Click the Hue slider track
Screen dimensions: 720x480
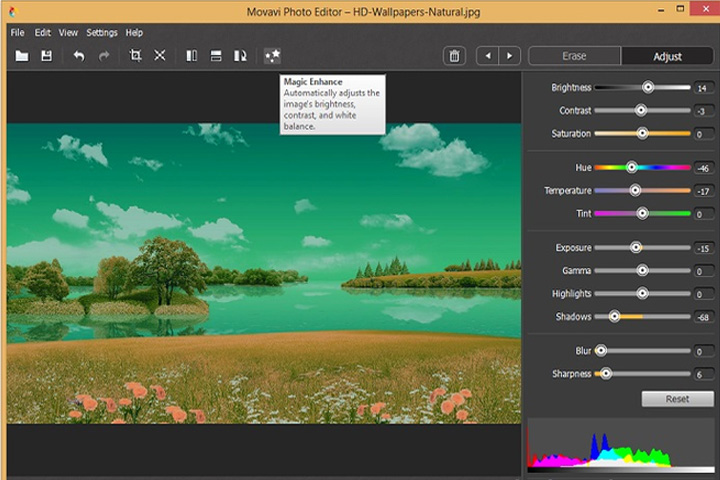point(642,168)
